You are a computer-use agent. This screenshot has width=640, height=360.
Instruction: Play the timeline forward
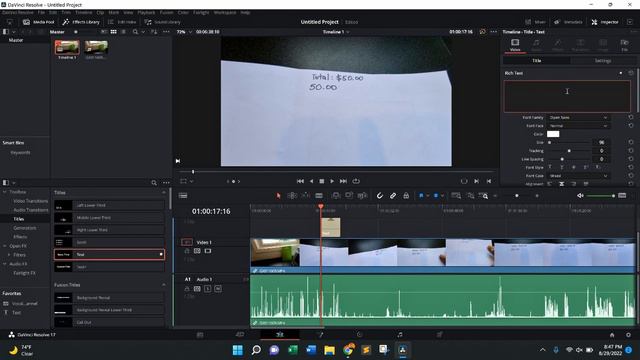click(x=332, y=181)
